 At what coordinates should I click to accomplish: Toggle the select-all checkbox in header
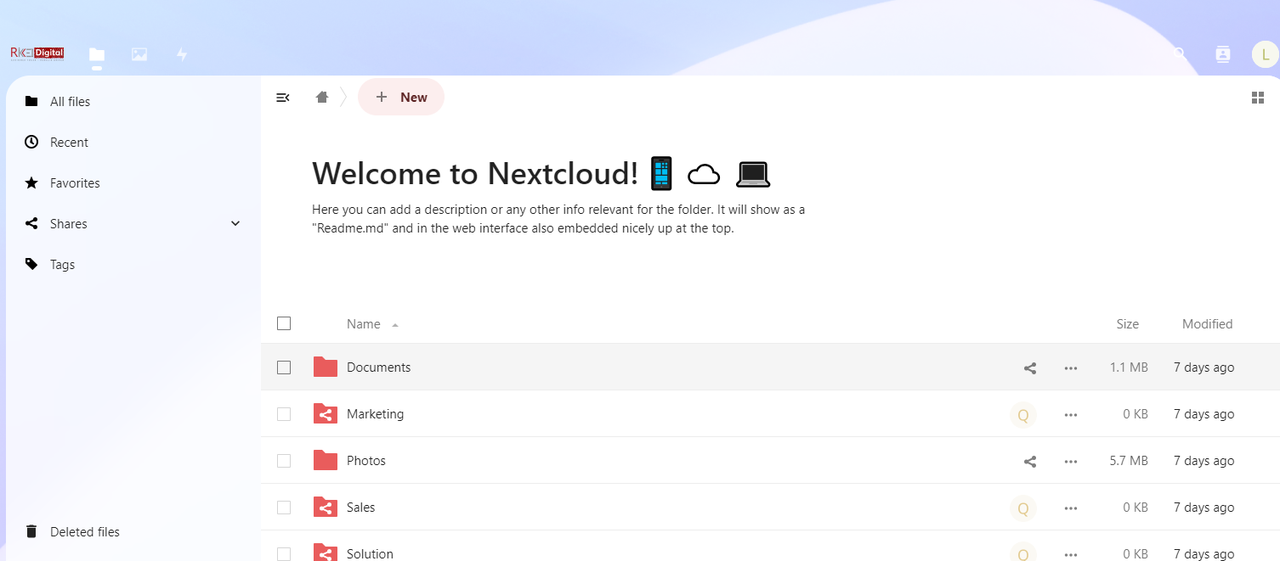[x=284, y=323]
